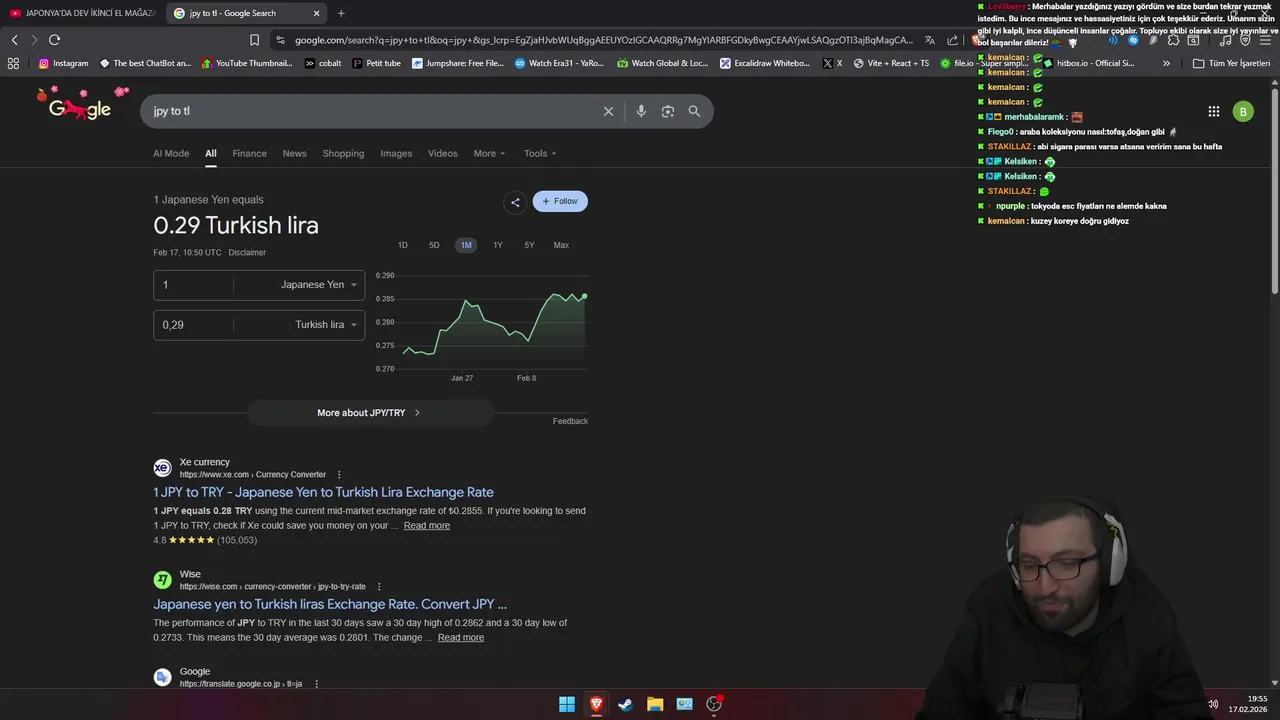Open Xe currency result options menu

(x=339, y=475)
